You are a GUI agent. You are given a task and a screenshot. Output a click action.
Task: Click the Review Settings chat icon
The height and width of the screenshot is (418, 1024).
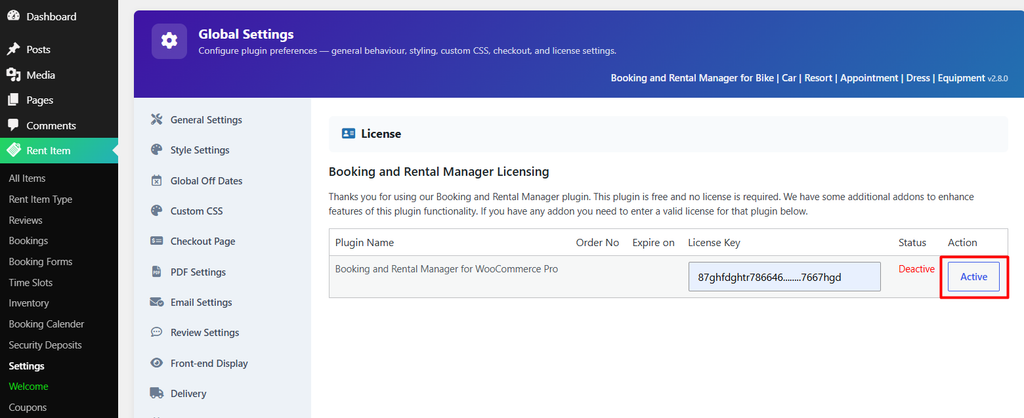[x=156, y=332]
